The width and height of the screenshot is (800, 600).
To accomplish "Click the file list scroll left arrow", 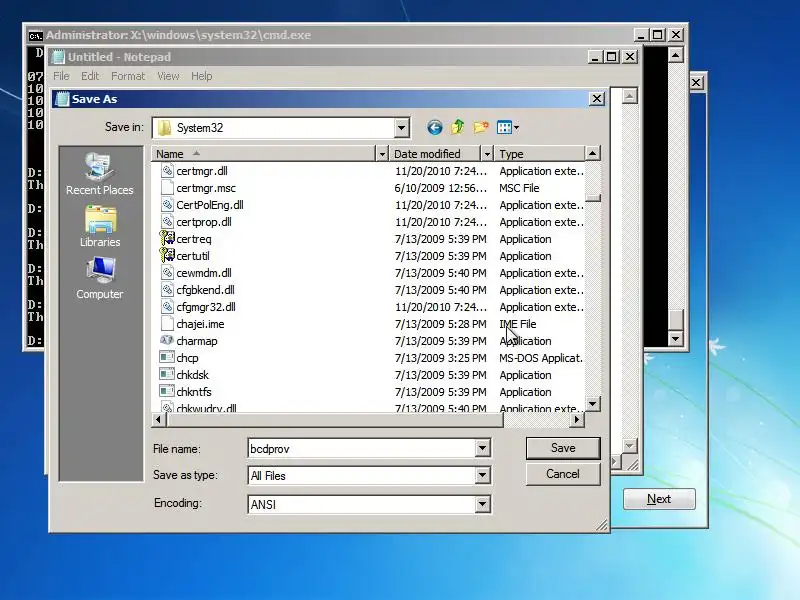I will [159, 419].
